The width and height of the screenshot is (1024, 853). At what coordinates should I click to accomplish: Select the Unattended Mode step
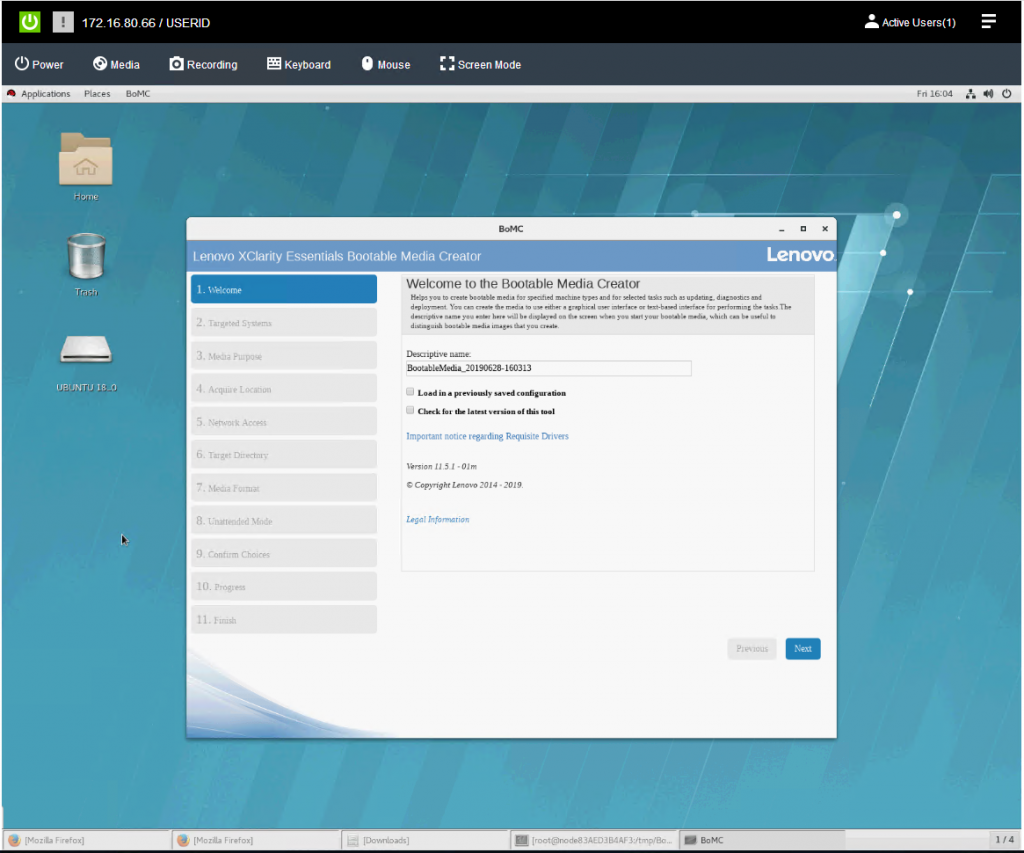tap(283, 520)
